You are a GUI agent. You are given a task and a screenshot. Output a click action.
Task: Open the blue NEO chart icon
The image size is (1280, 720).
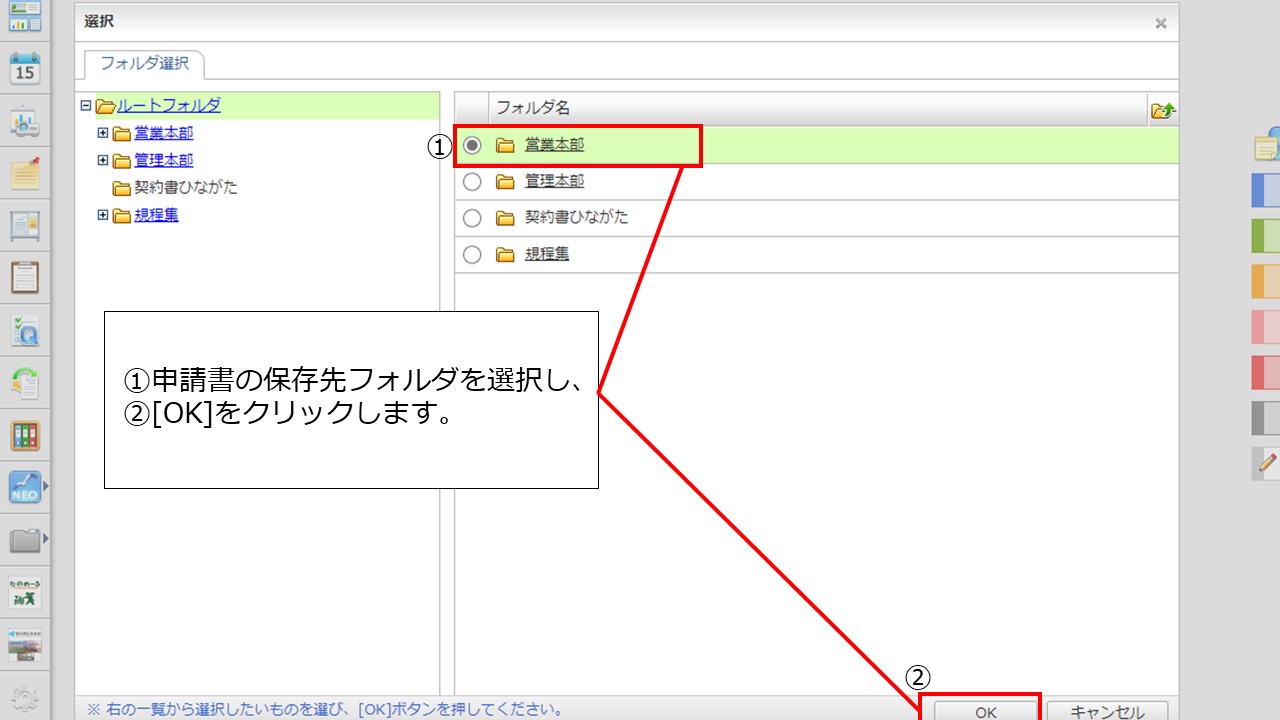pos(24,487)
